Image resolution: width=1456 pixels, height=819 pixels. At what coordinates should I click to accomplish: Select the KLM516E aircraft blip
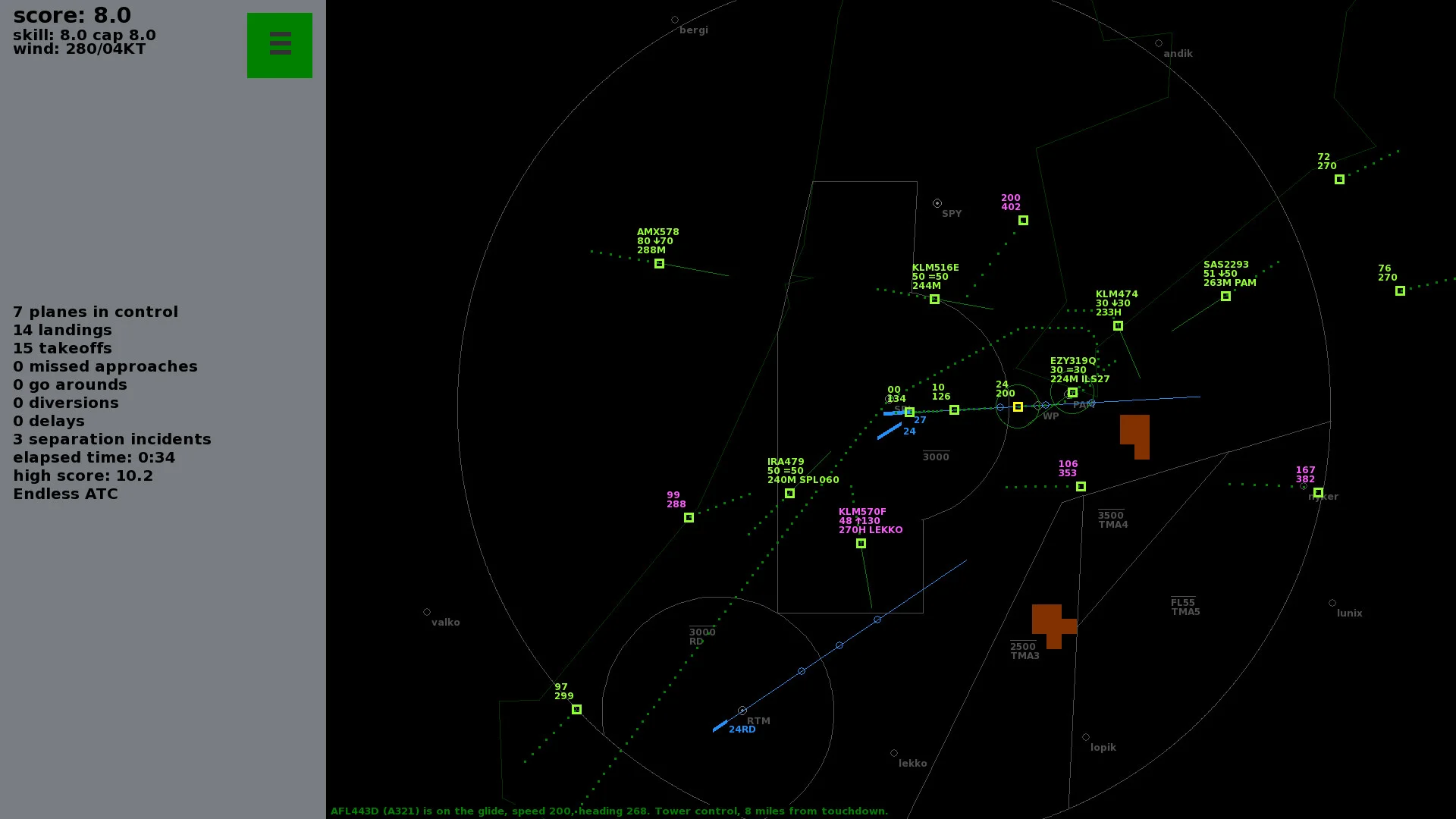click(935, 299)
